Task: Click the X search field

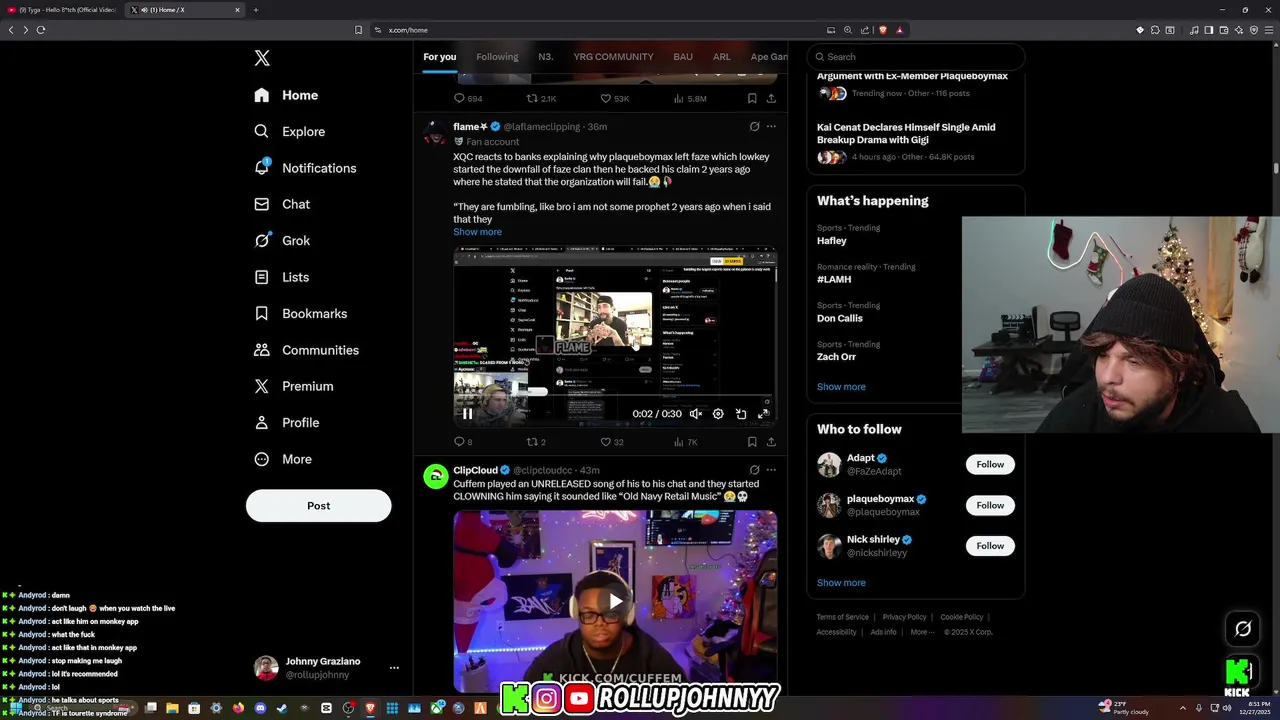Action: coord(916,57)
